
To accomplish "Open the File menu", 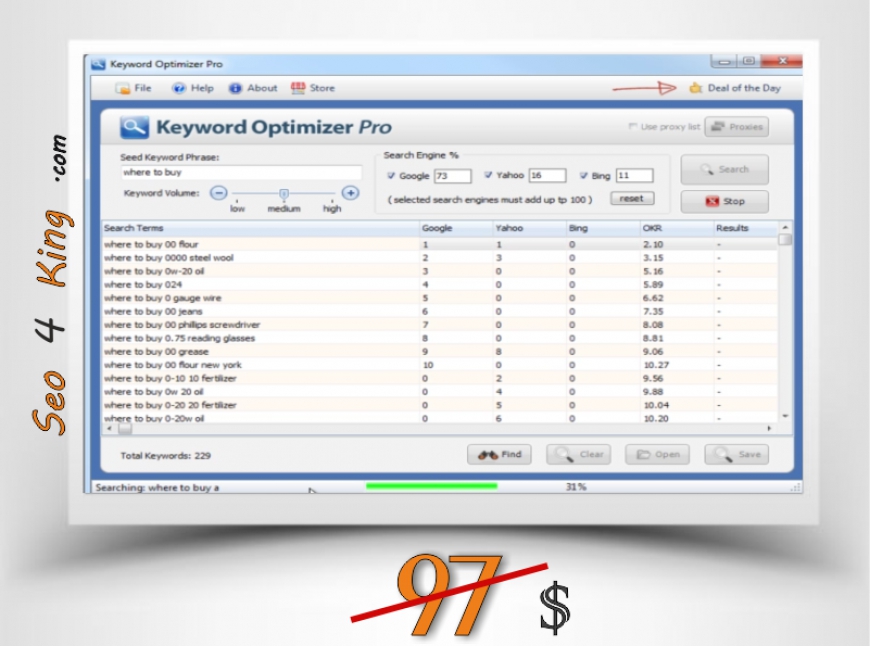I will tap(133, 88).
